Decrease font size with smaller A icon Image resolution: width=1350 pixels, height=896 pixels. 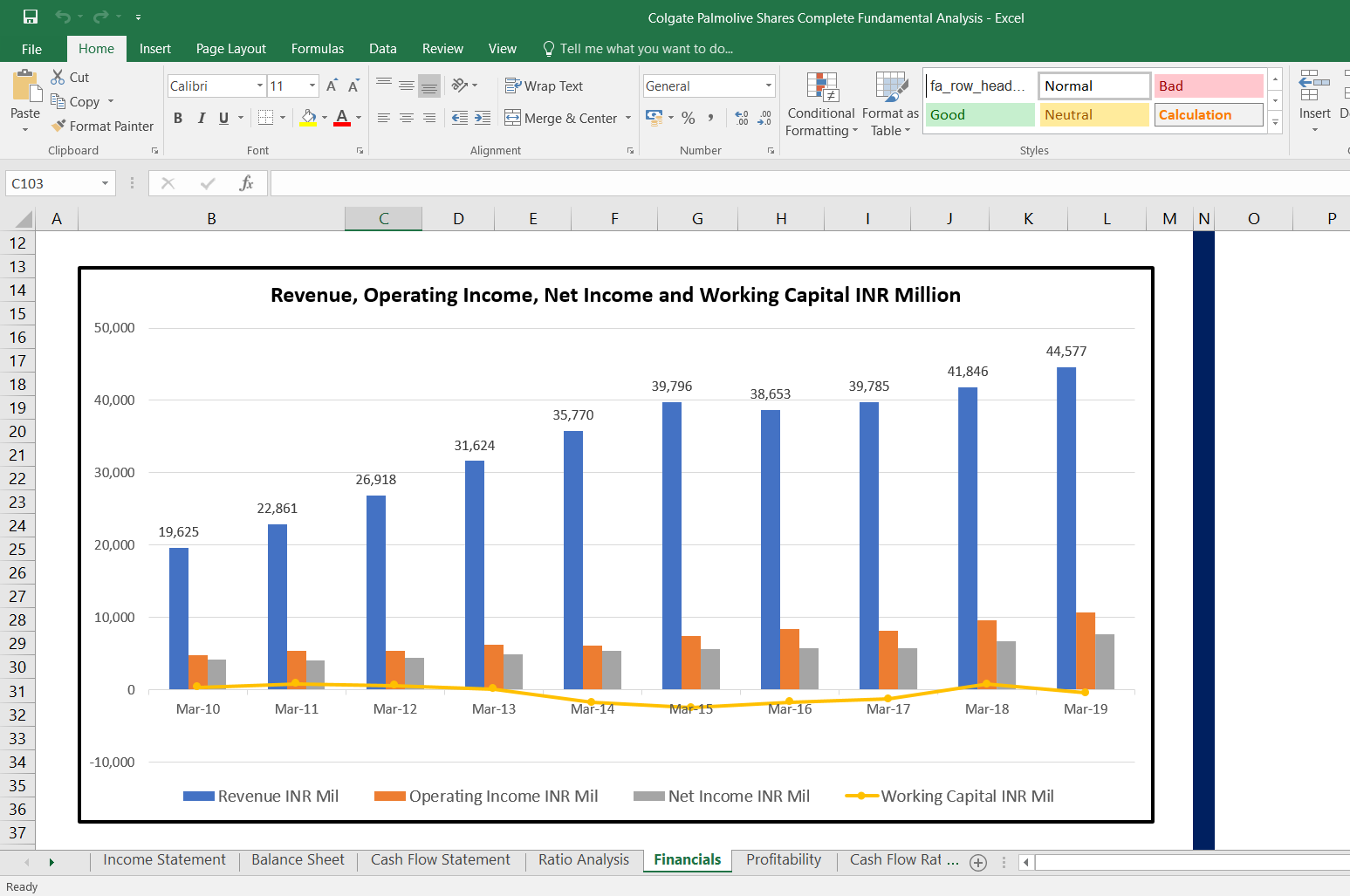353,85
